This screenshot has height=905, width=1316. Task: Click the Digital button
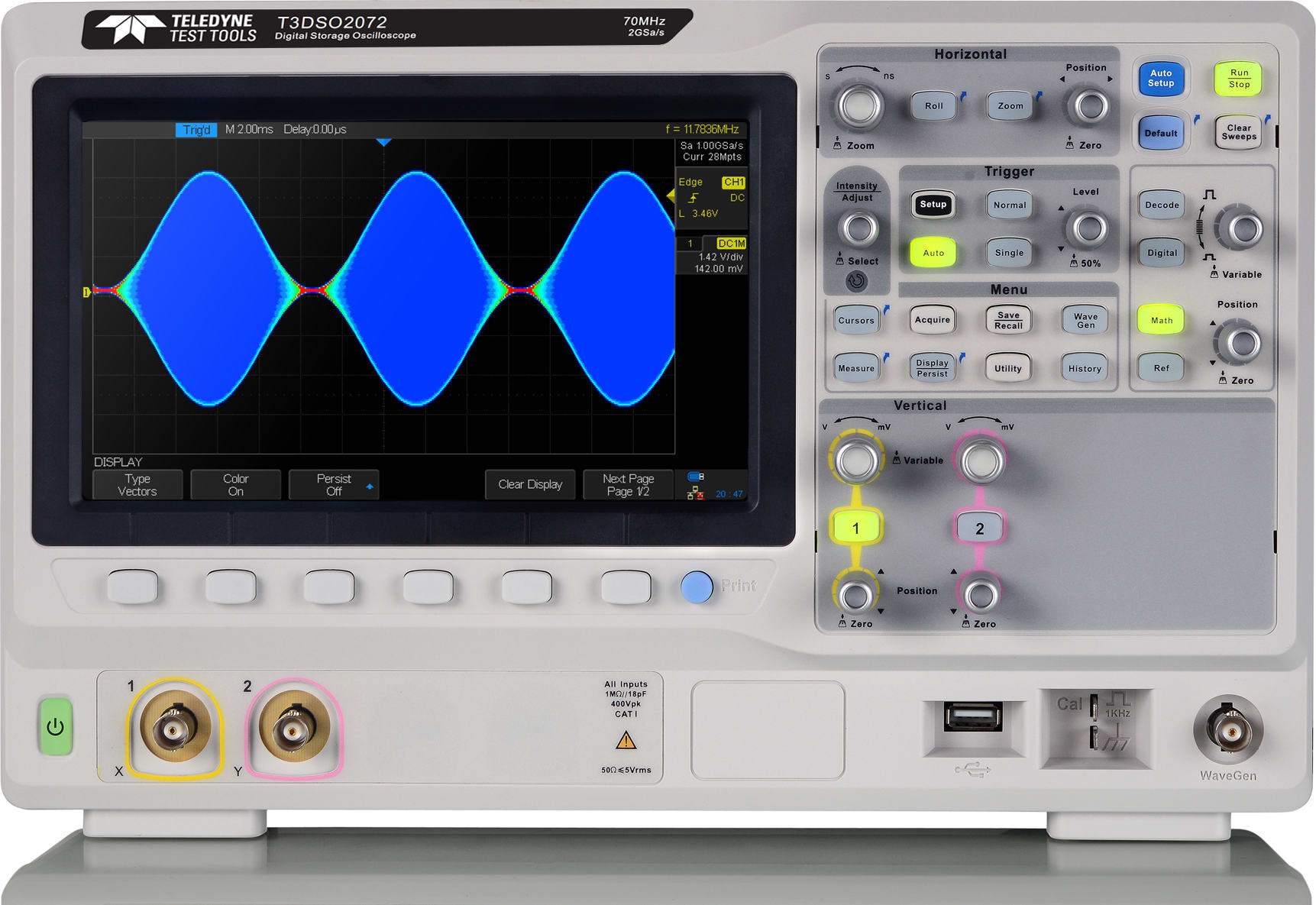pyautogui.click(x=1162, y=253)
